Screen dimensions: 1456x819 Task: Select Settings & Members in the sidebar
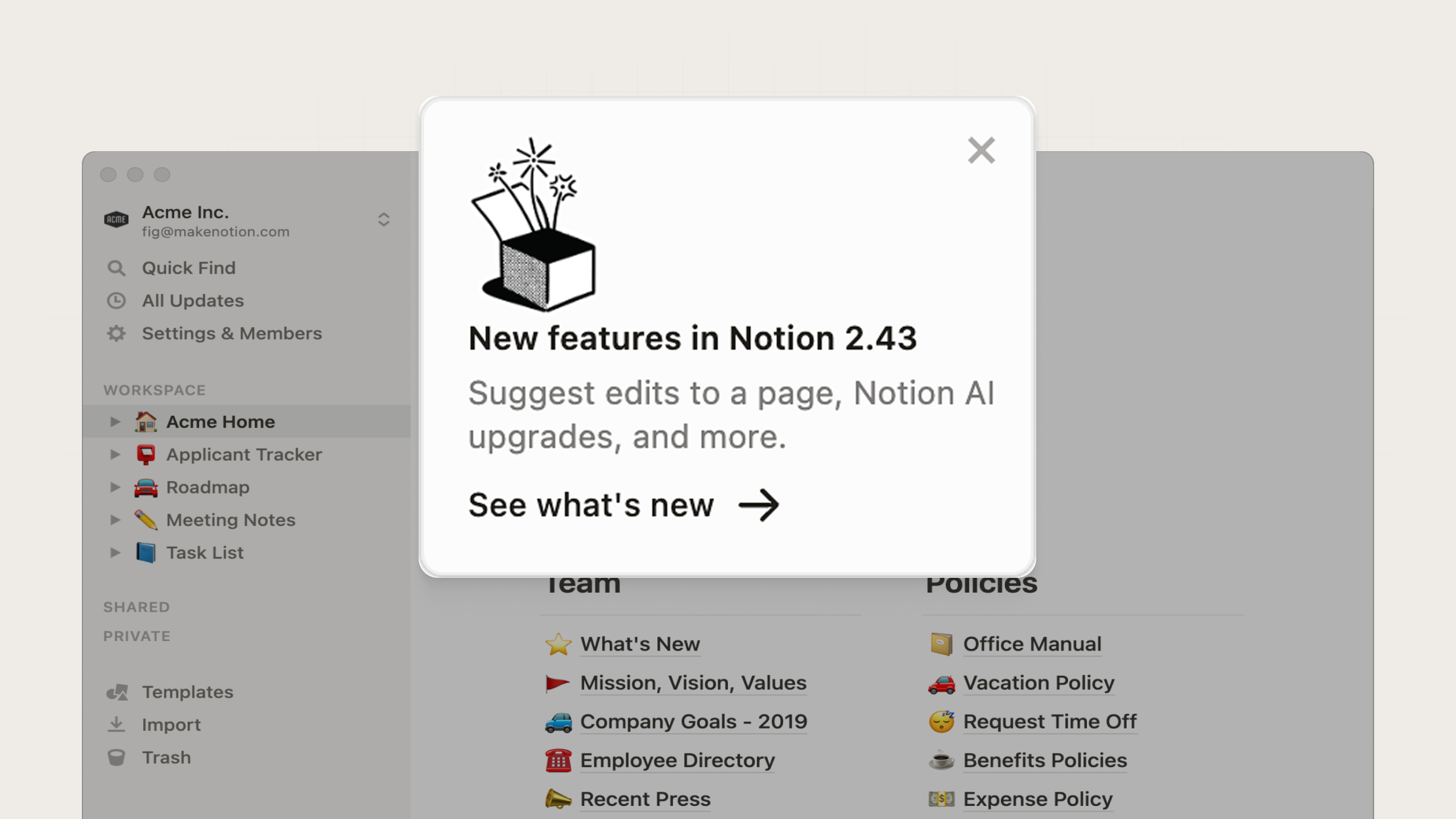click(x=231, y=333)
